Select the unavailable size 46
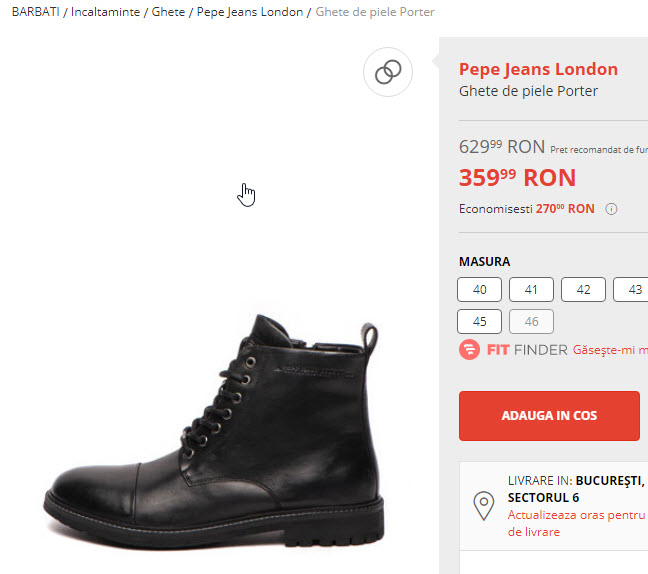The height and width of the screenshot is (574, 648). tap(531, 322)
